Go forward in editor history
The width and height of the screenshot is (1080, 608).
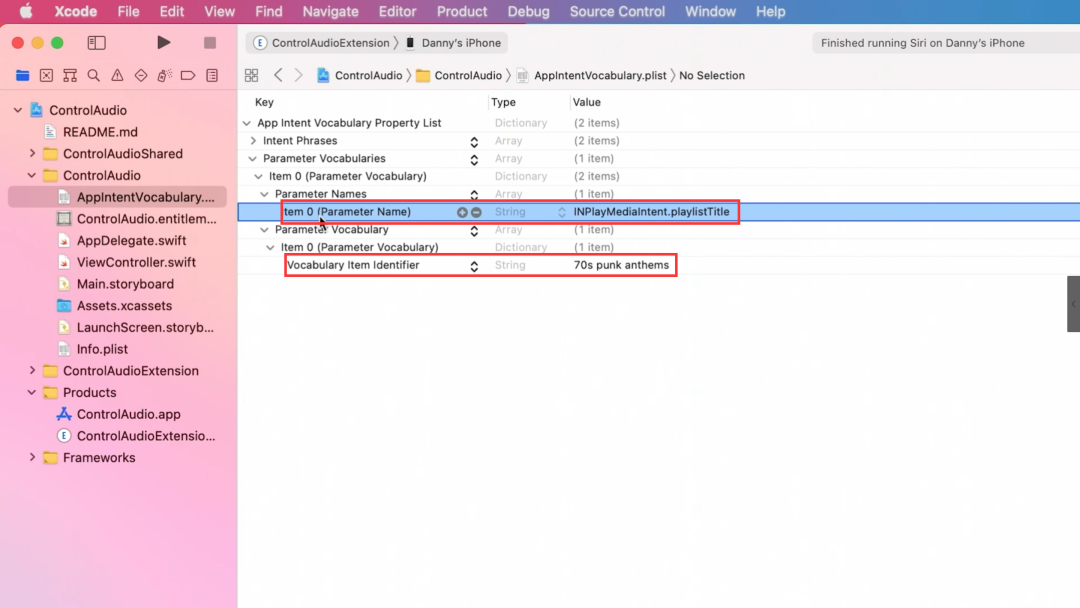(x=298, y=75)
